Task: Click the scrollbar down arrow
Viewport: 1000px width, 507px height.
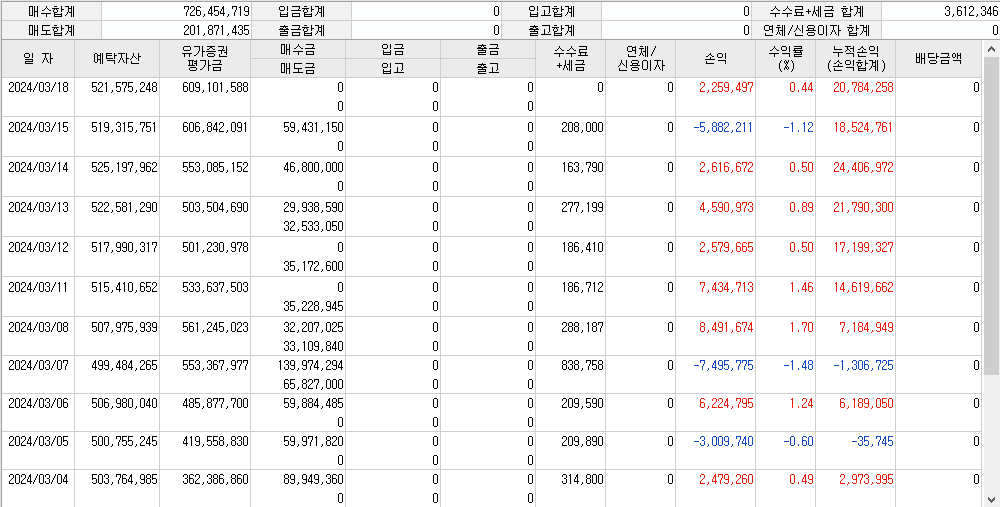Action: click(991, 499)
